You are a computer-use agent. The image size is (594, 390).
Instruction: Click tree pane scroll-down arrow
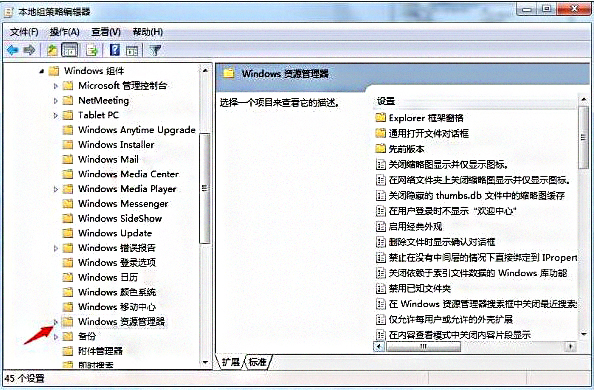click(205, 363)
